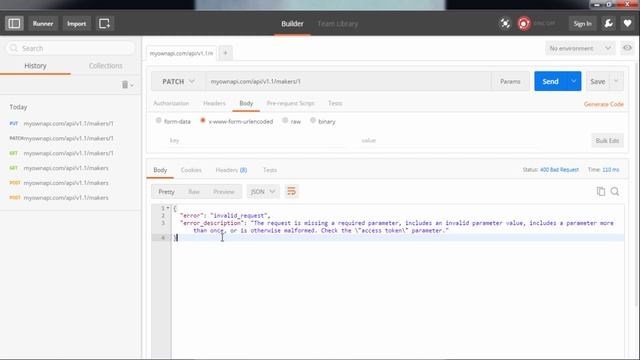Click the response Time value
Image resolution: width=640 pixels, height=360 pixels.
tap(611, 169)
